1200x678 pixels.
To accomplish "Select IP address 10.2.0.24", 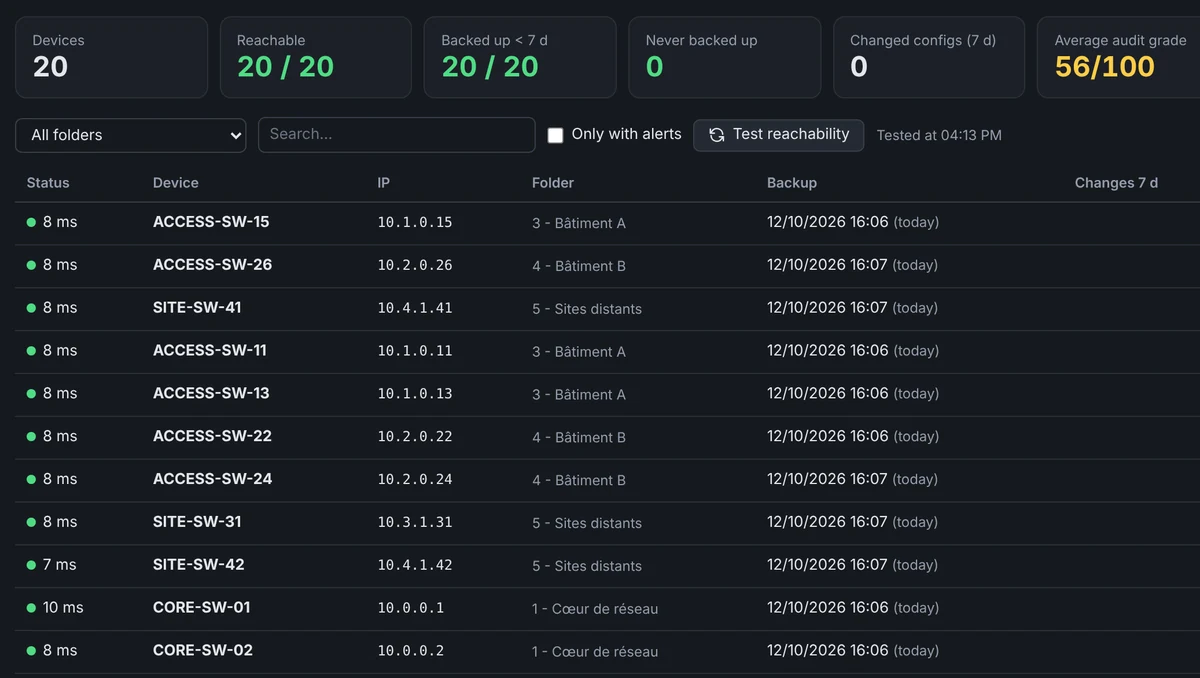I will (x=415, y=479).
